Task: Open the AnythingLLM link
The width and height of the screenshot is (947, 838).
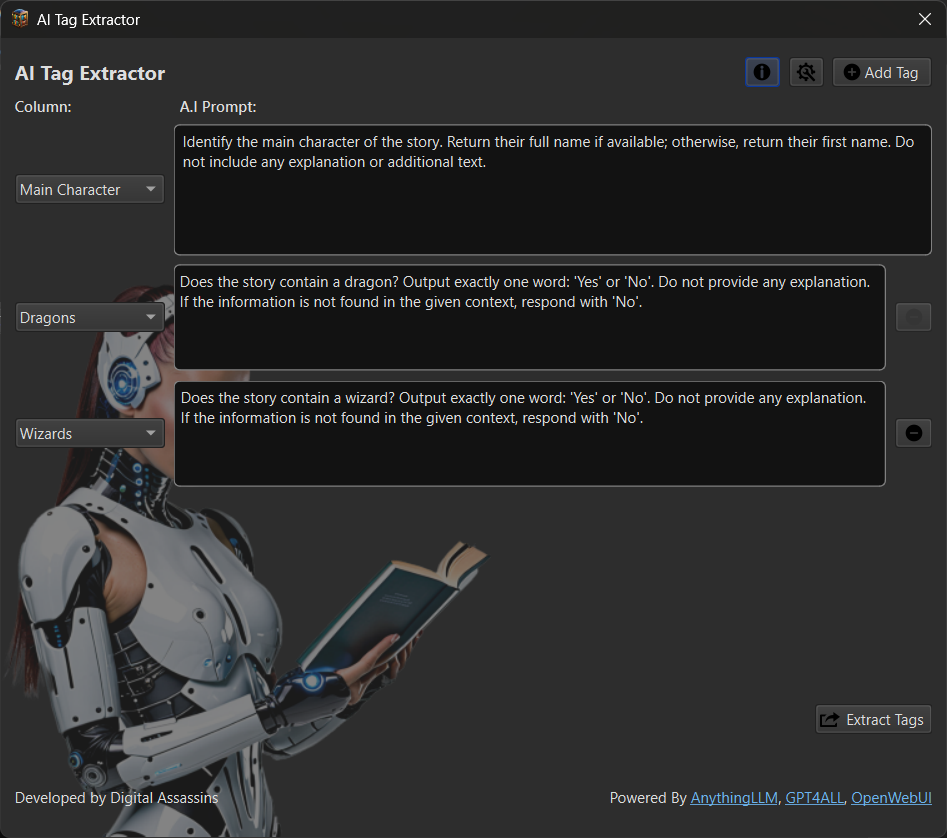Action: pyautogui.click(x=734, y=798)
